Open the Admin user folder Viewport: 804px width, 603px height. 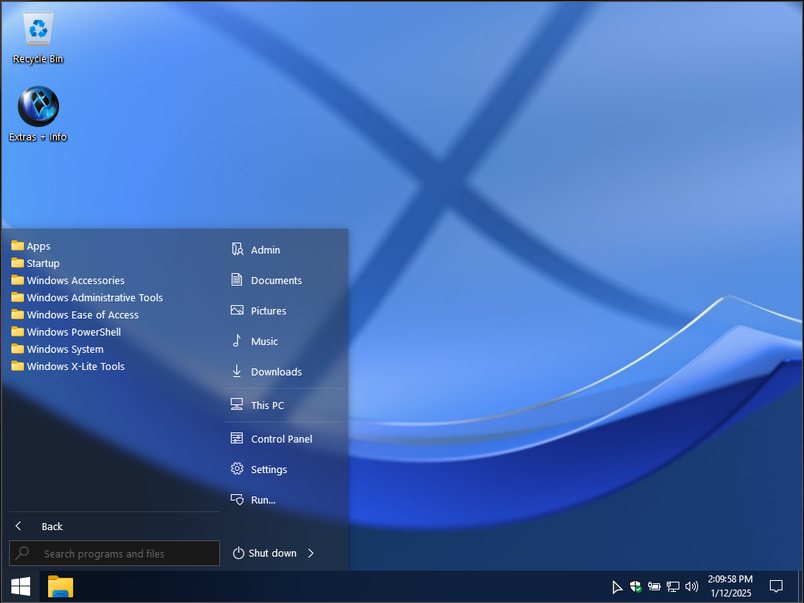point(255,250)
